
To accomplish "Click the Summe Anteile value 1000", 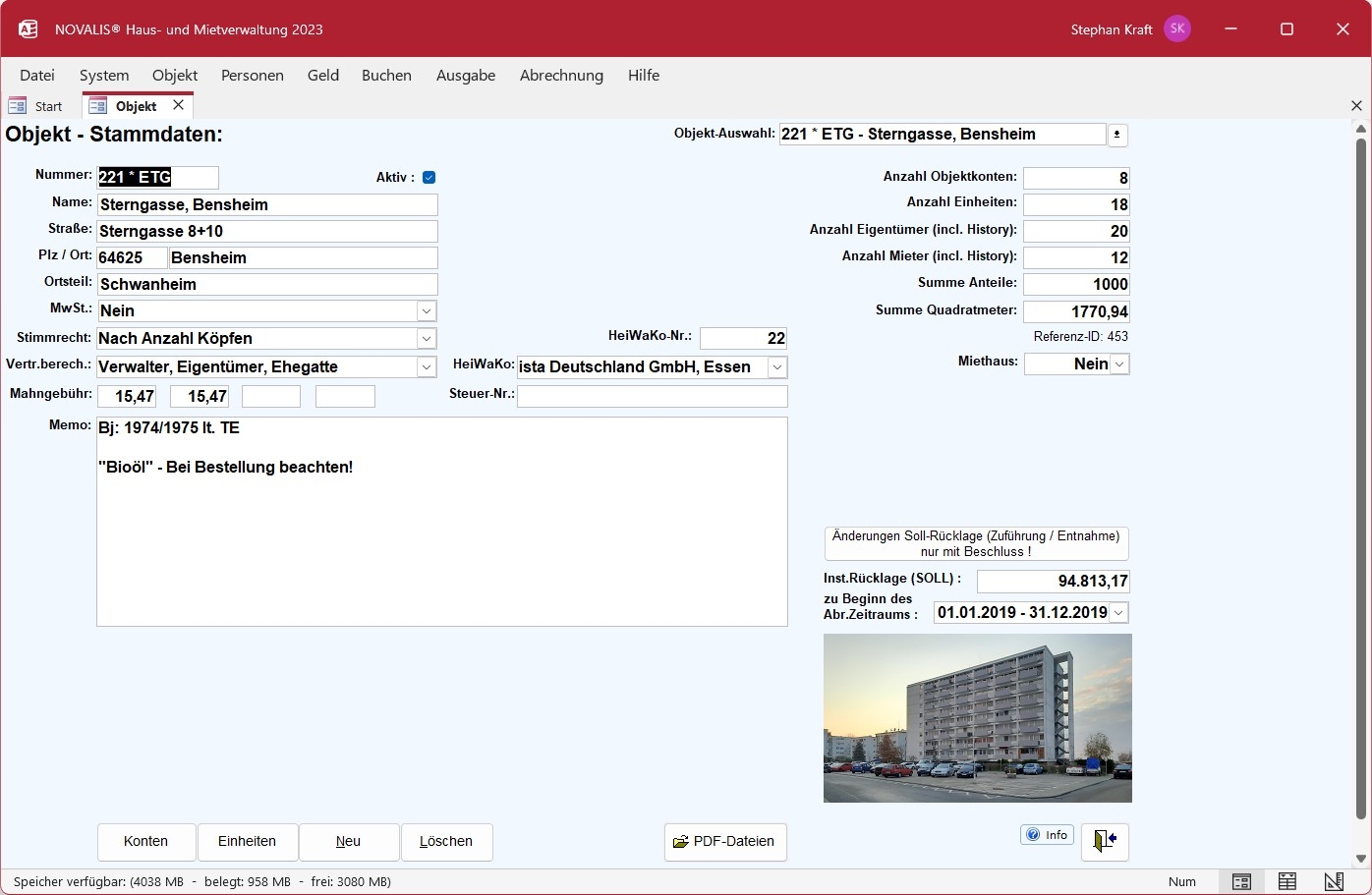I will (x=1076, y=284).
